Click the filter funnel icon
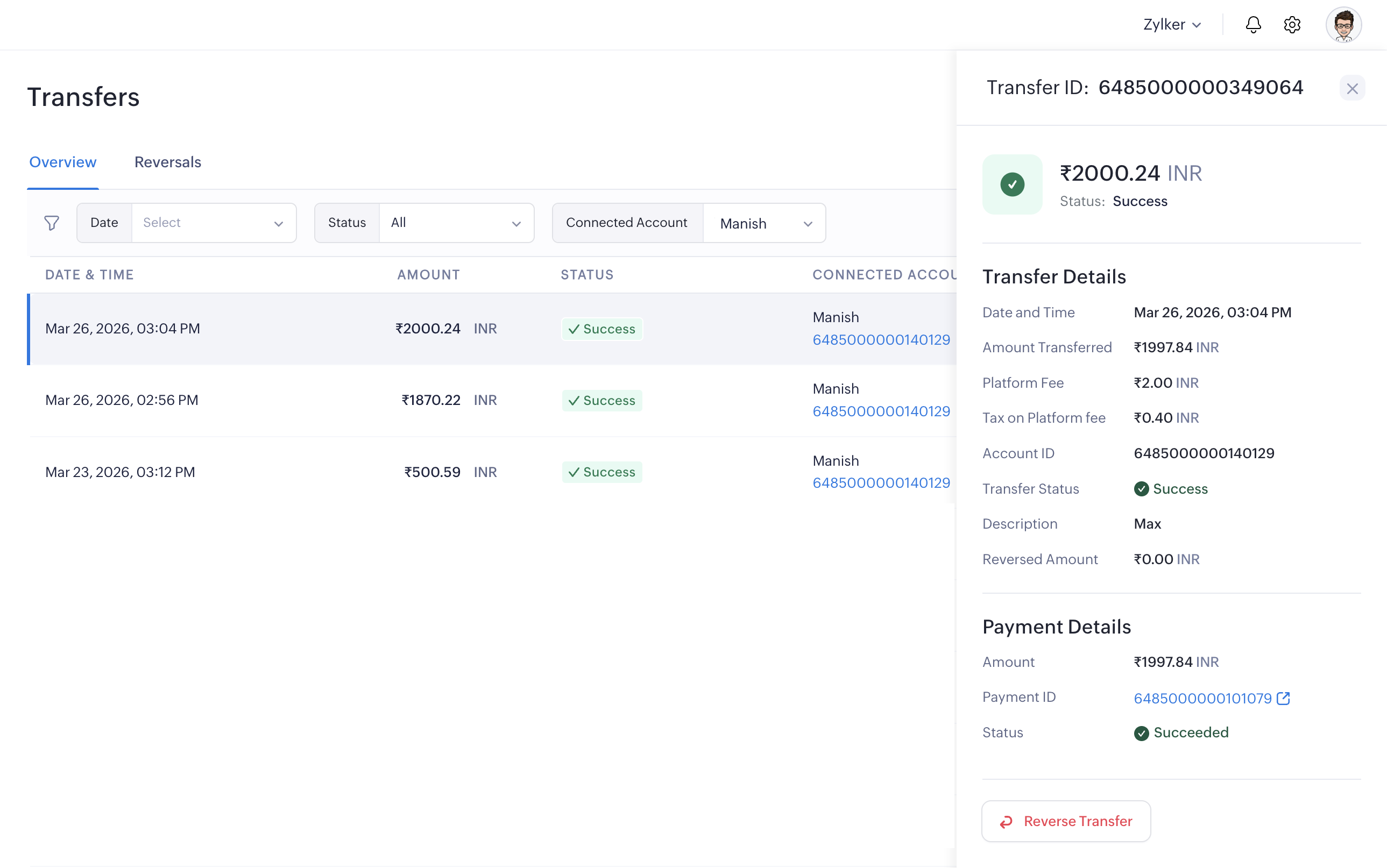 (x=52, y=223)
